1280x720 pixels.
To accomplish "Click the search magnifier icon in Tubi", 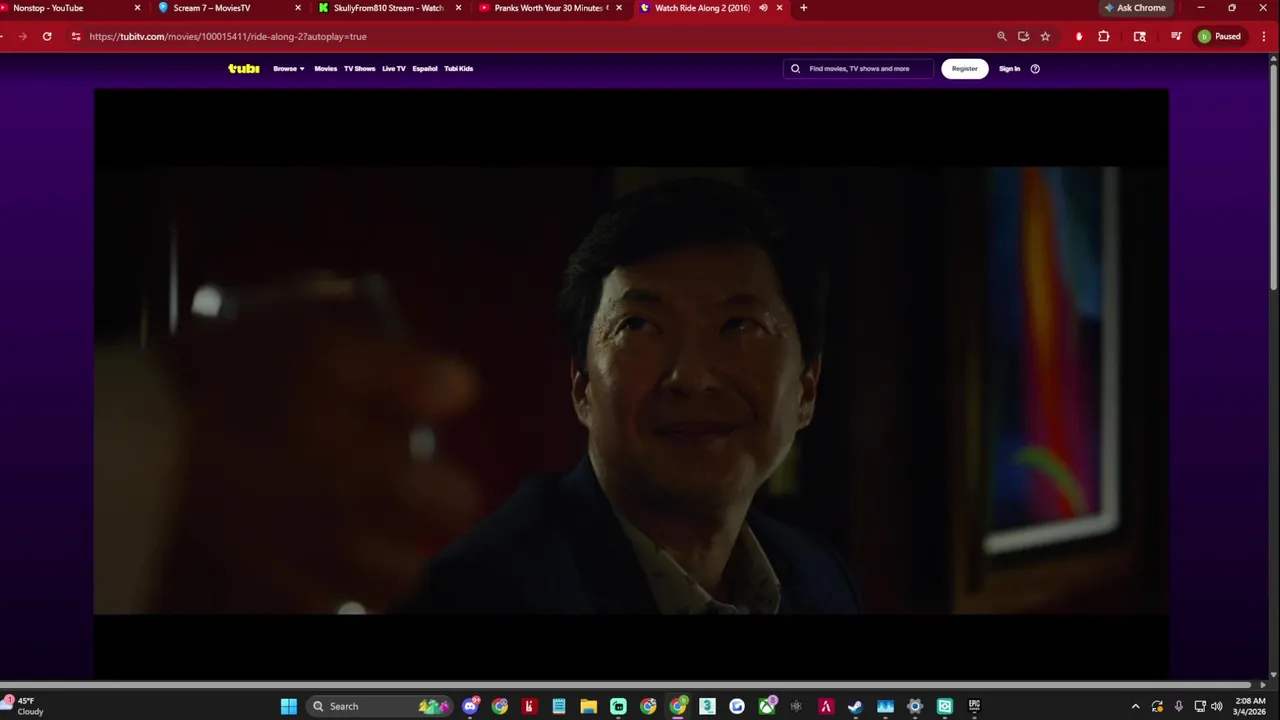I will pos(796,69).
